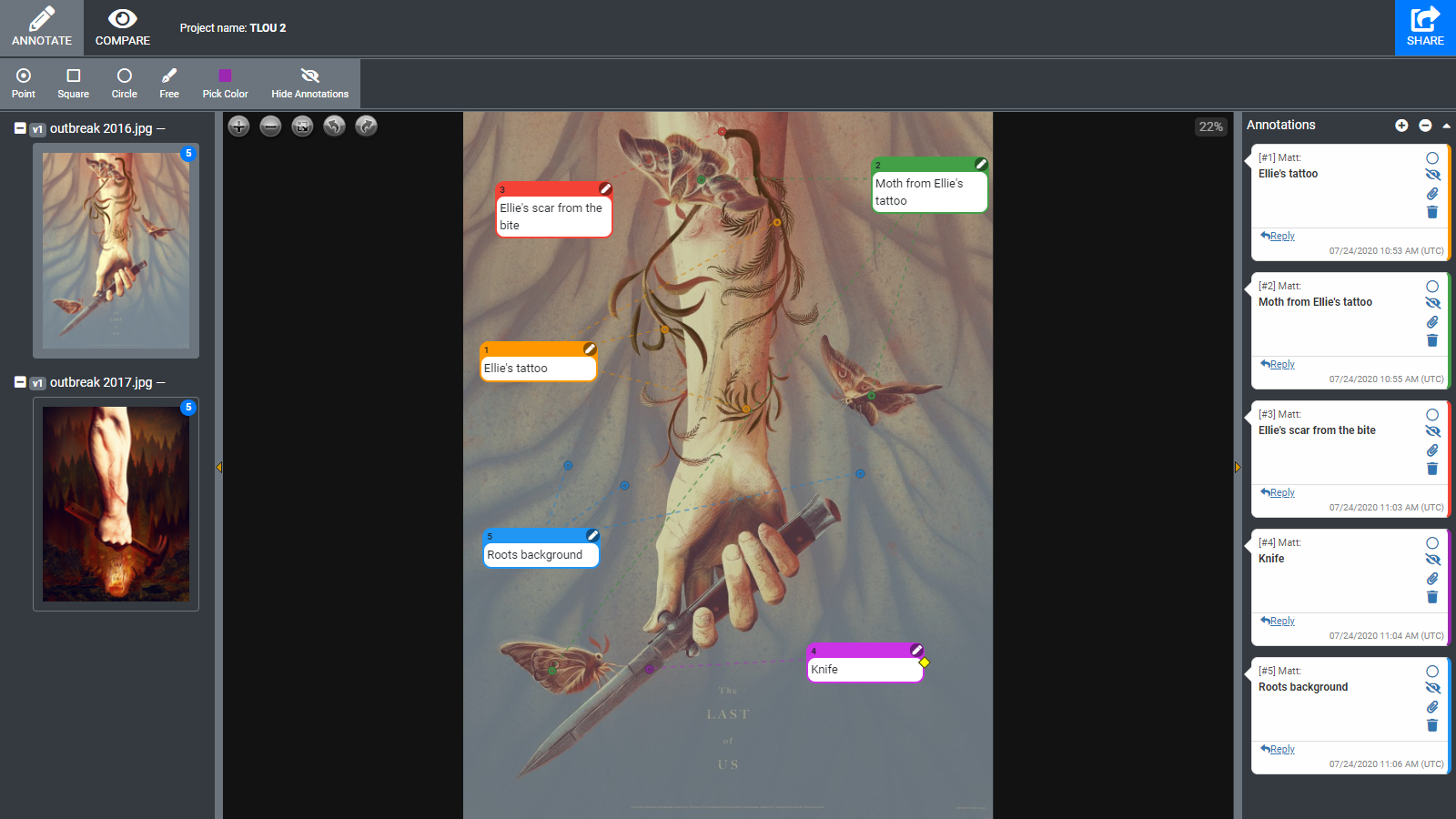
Task: Collapse the outbreak 2016.jpg file group
Action: tap(20, 128)
